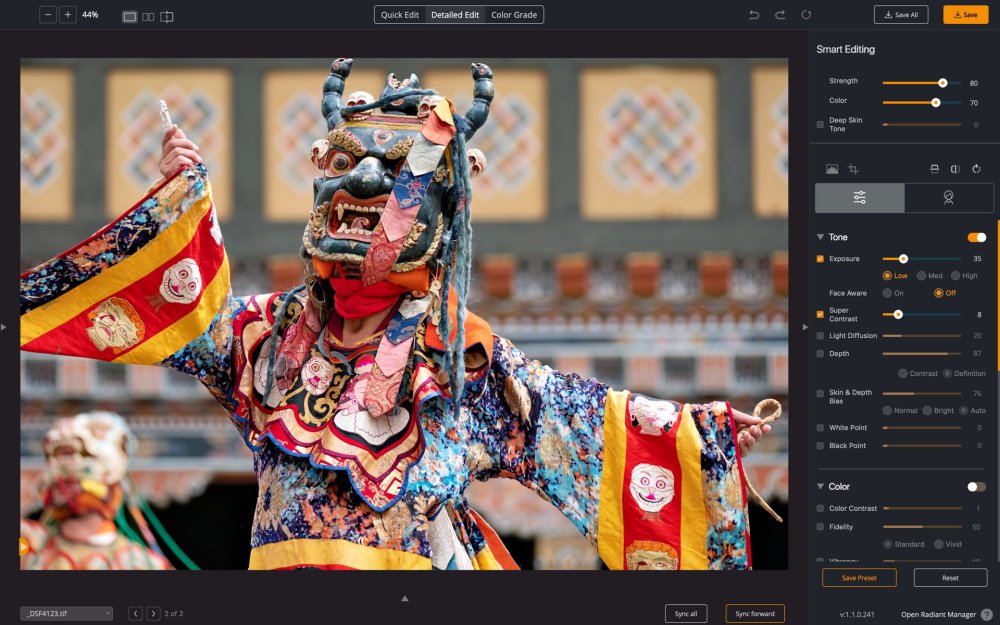Switch to Detailed Edit tab
This screenshot has height=625, width=1000.
(455, 15)
